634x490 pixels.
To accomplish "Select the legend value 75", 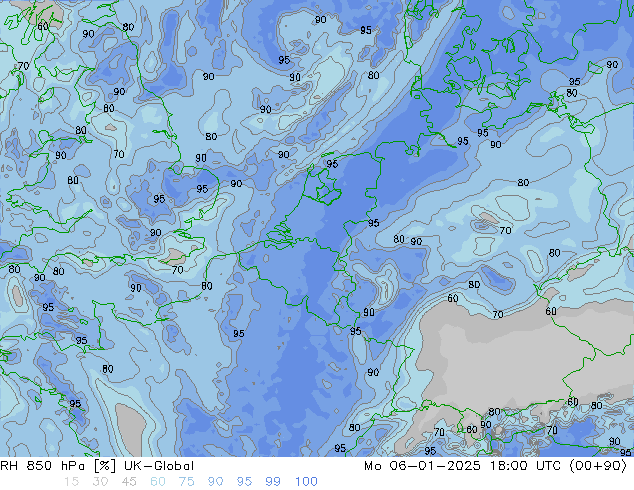I will [186, 482].
